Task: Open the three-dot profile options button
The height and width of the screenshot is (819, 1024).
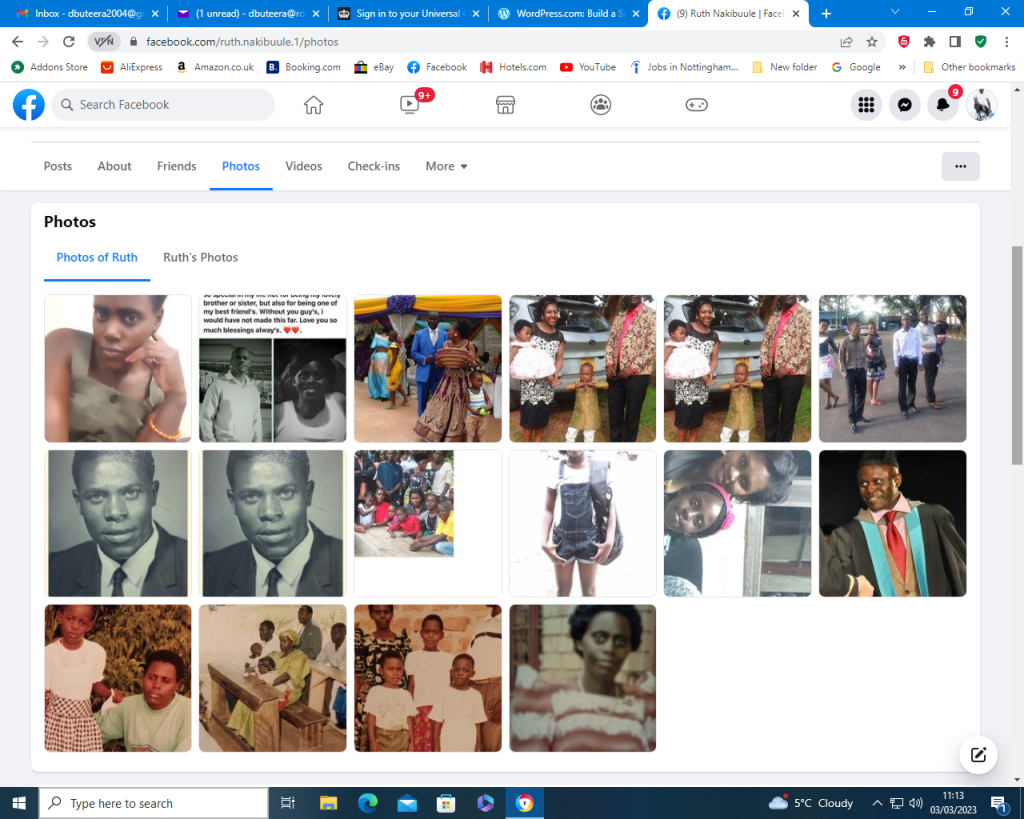Action: click(x=960, y=166)
